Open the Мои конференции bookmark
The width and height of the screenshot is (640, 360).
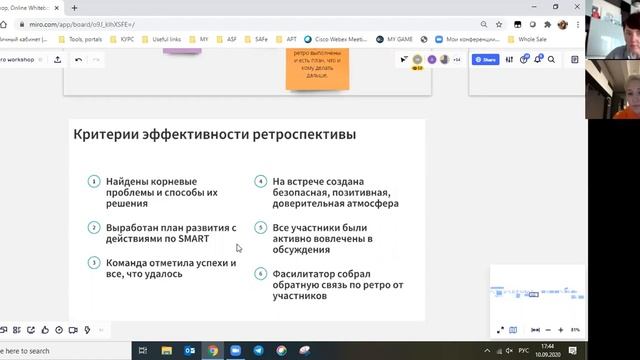click(x=467, y=39)
